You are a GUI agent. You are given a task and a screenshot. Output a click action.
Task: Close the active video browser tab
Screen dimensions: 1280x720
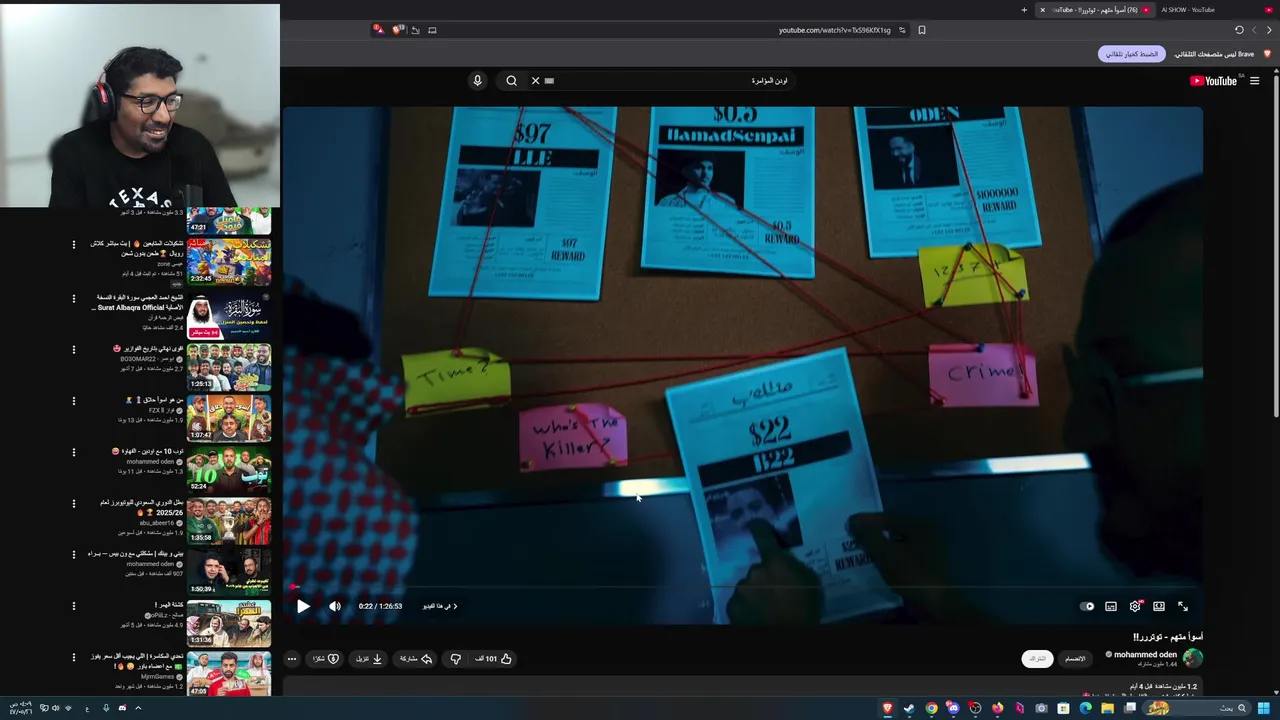(x=1042, y=10)
